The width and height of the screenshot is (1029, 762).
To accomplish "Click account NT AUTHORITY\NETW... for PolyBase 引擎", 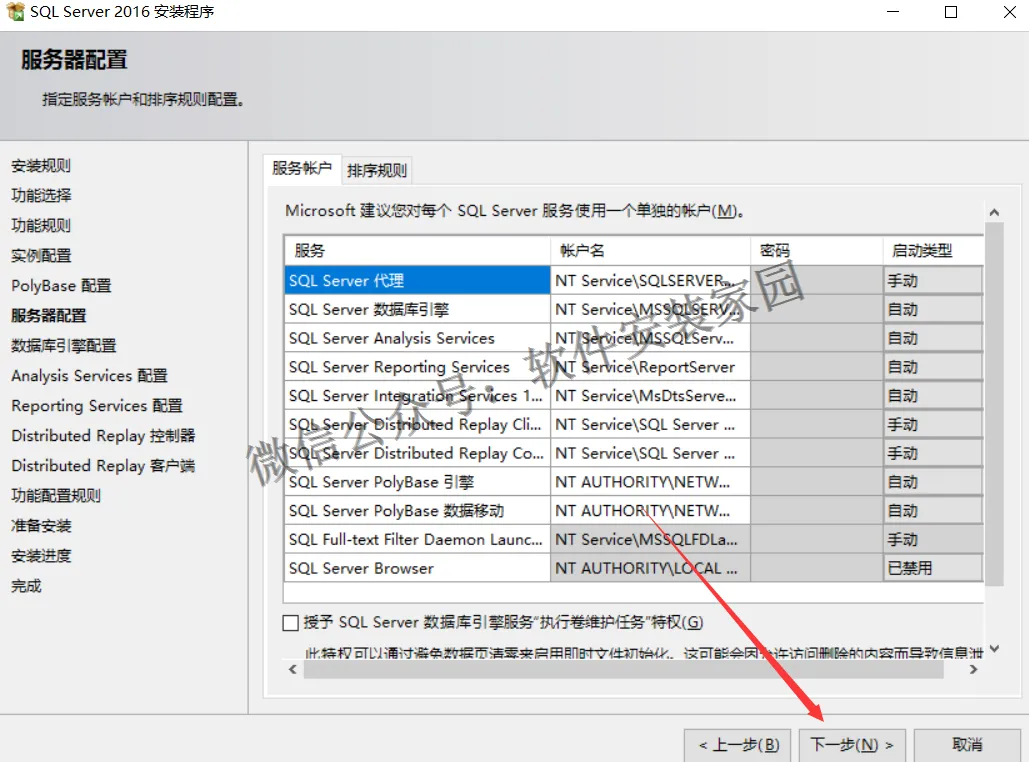I will pyautogui.click(x=650, y=482).
